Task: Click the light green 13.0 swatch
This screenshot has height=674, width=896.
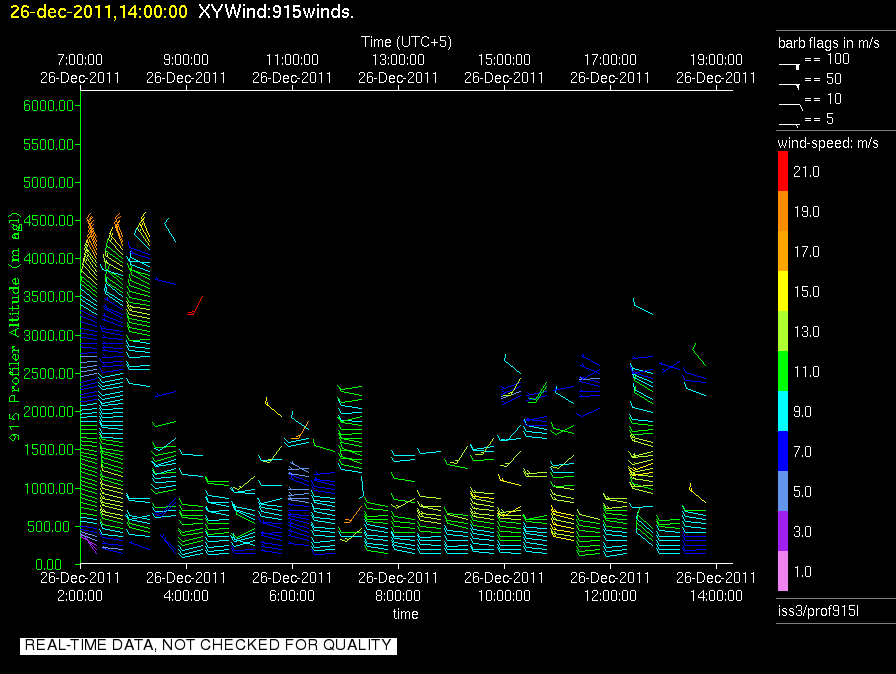Action: click(x=782, y=331)
